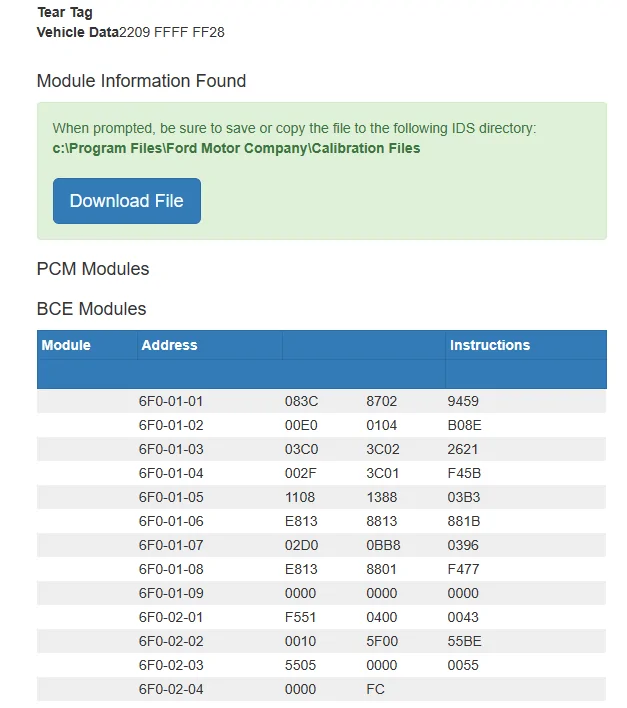Select the address 6F0-01-05

[171, 497]
